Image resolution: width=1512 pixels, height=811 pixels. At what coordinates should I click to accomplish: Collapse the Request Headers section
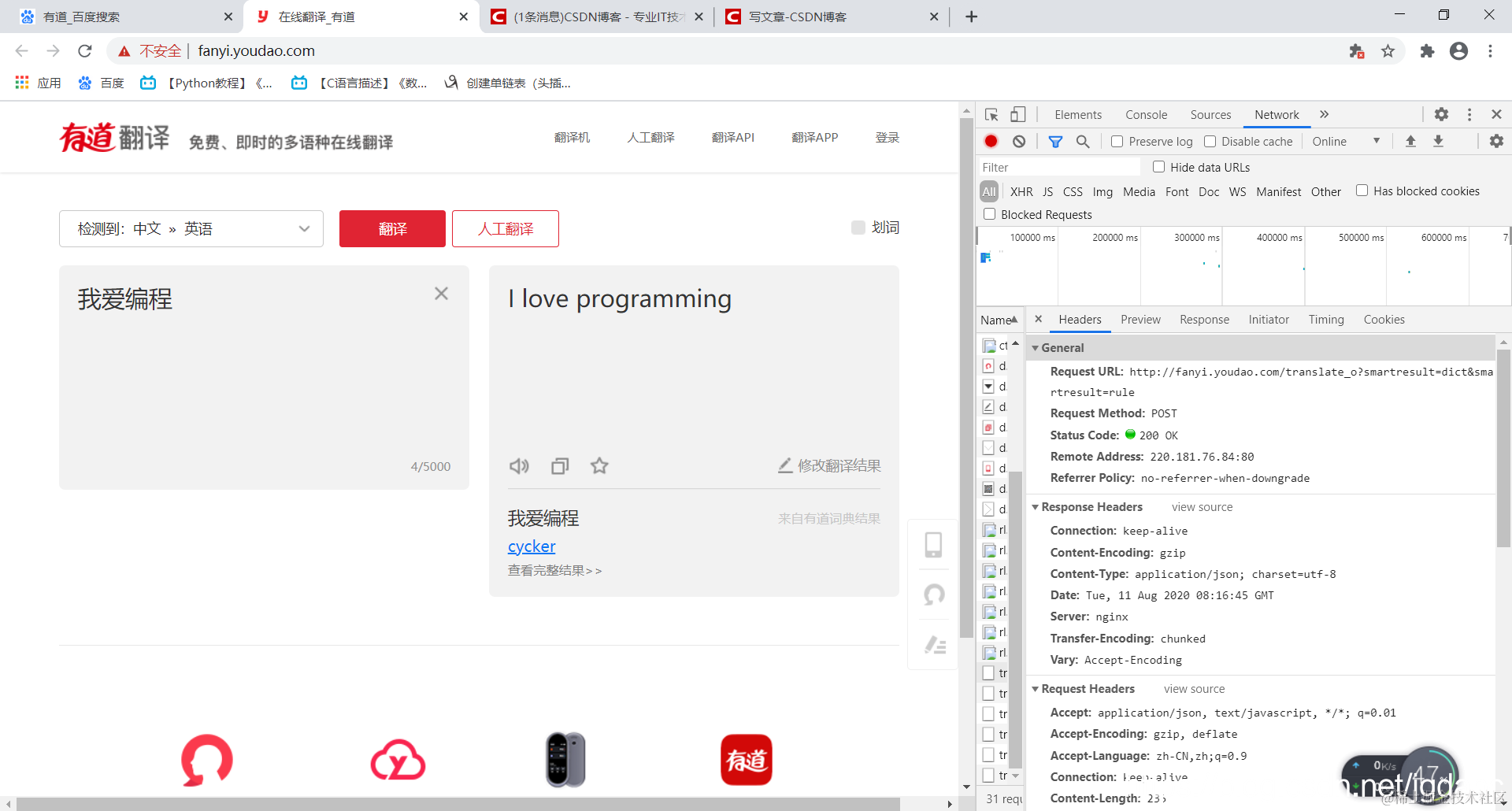1036,689
